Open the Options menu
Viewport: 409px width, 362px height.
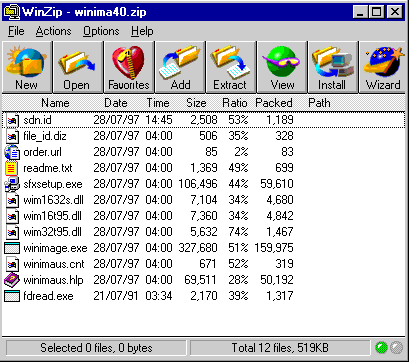pyautogui.click(x=101, y=31)
